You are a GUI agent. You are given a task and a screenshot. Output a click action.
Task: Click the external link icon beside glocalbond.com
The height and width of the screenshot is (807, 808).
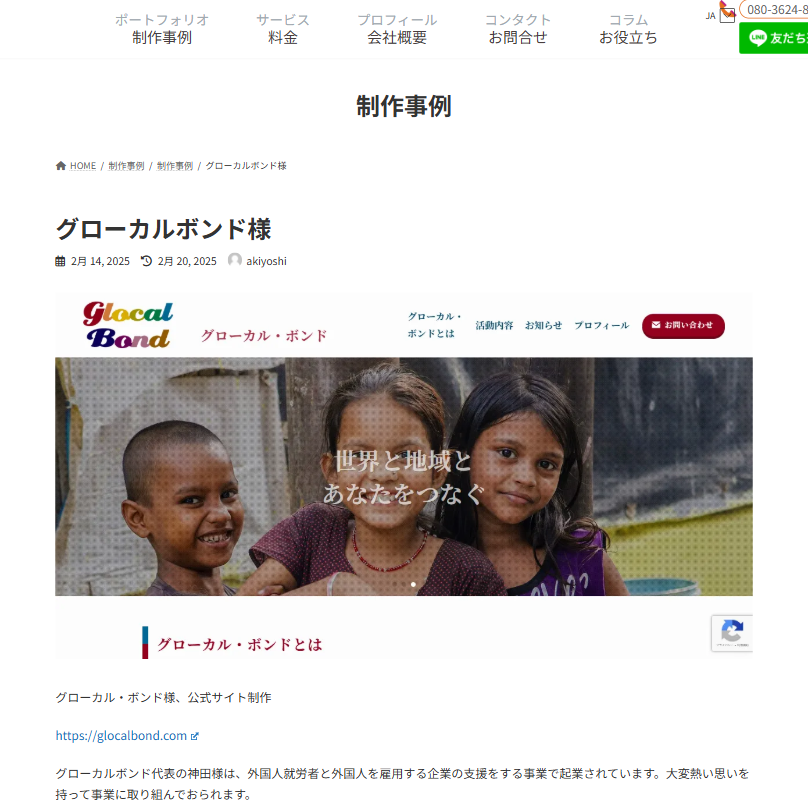coord(194,736)
